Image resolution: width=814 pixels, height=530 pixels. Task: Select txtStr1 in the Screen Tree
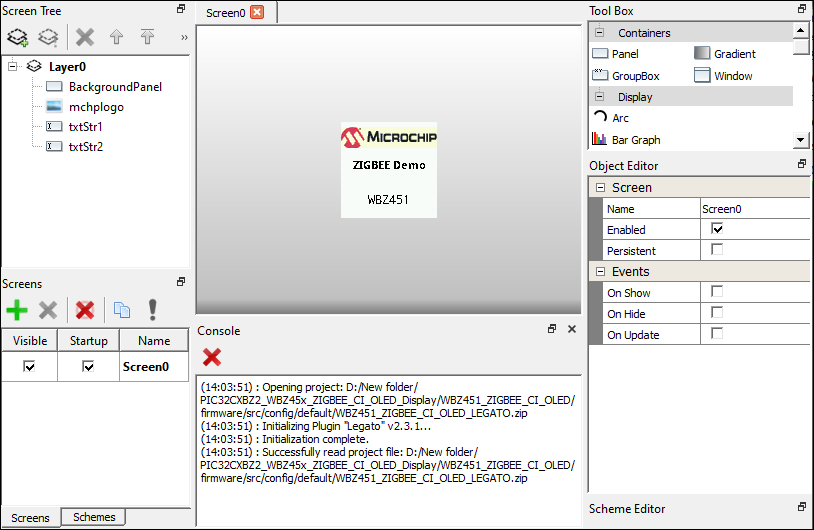(85, 127)
